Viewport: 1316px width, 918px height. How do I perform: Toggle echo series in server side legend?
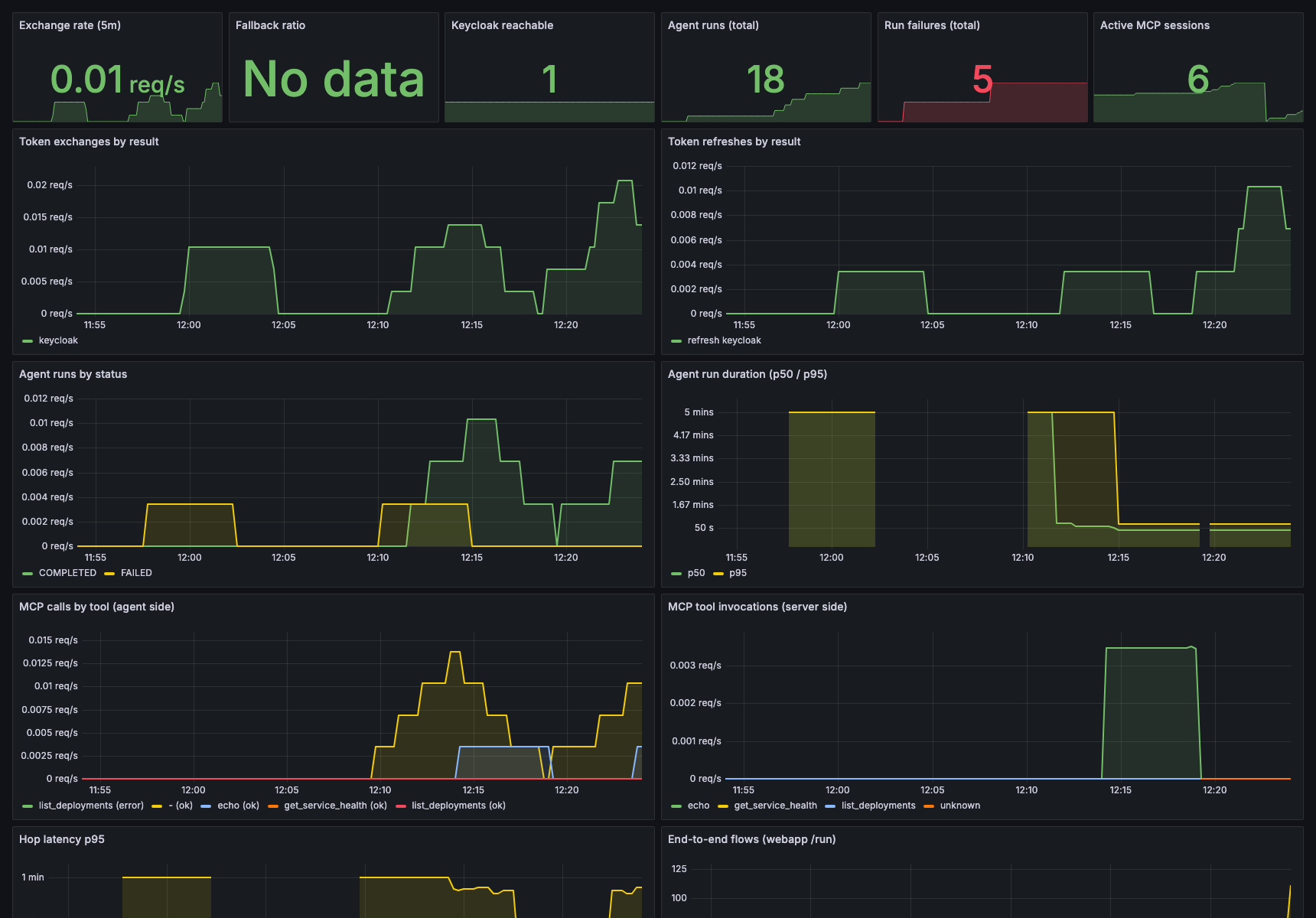click(698, 806)
